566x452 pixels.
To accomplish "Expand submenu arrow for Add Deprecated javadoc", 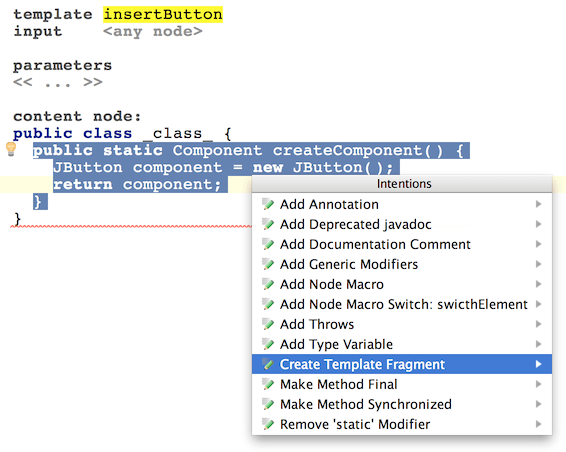I will click(x=539, y=224).
